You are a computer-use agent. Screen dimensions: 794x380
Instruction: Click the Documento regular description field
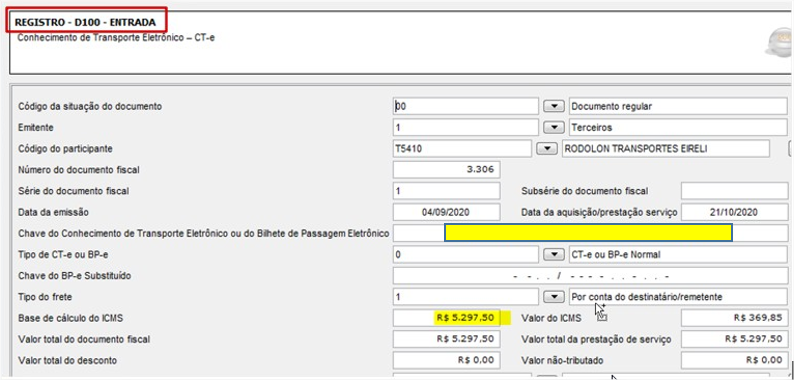pyautogui.click(x=678, y=106)
